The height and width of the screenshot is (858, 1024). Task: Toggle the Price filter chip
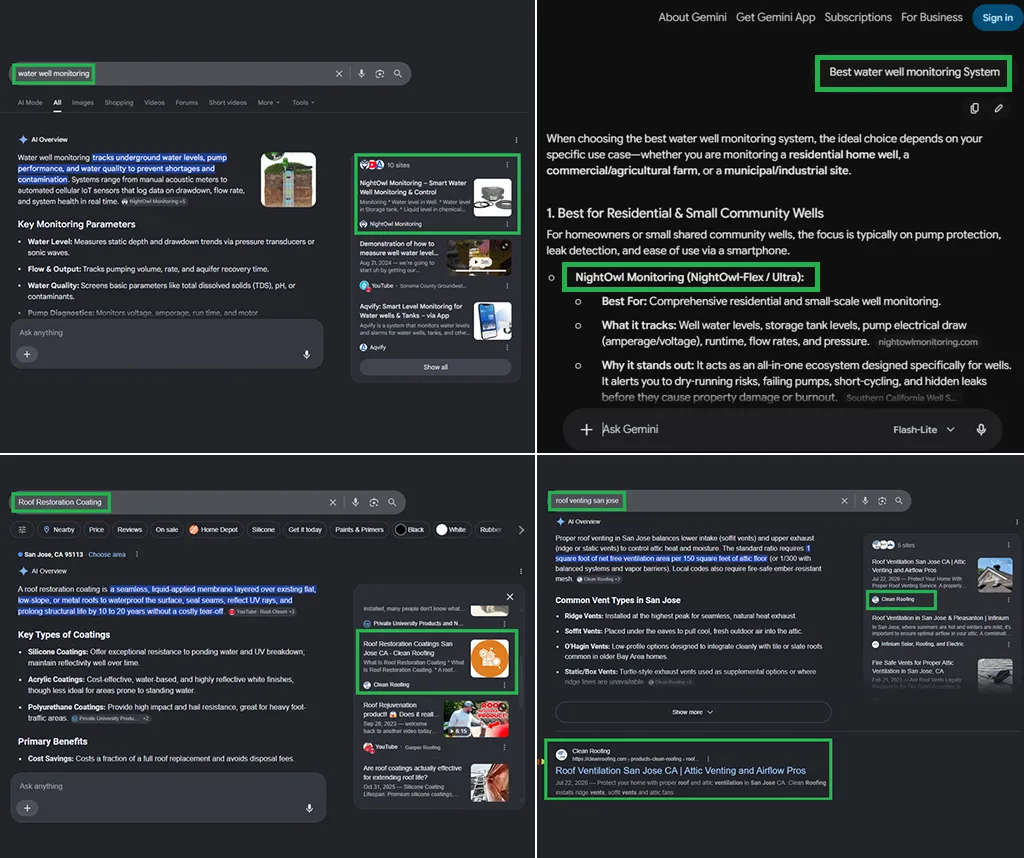(x=97, y=530)
